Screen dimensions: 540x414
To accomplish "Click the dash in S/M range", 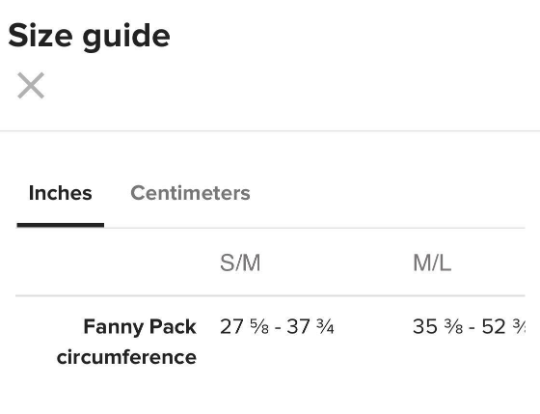I will point(278,328).
